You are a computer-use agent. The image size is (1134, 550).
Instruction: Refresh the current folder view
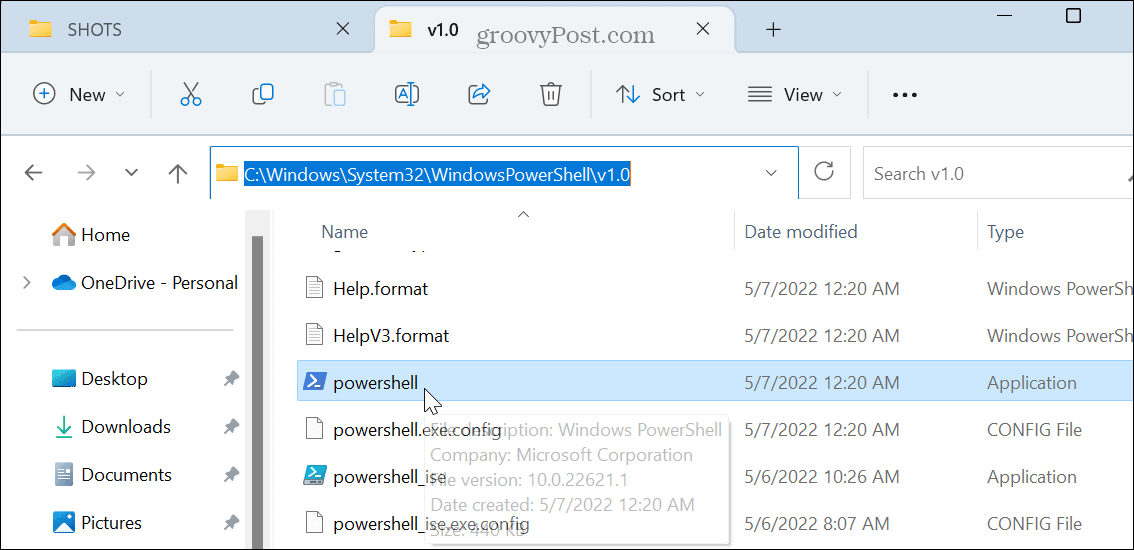tap(824, 172)
